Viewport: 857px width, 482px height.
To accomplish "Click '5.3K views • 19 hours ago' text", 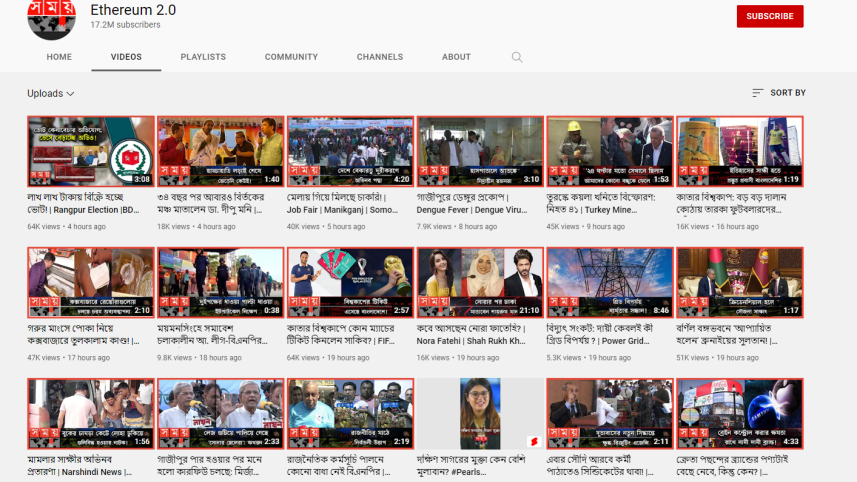I will pos(589,357).
